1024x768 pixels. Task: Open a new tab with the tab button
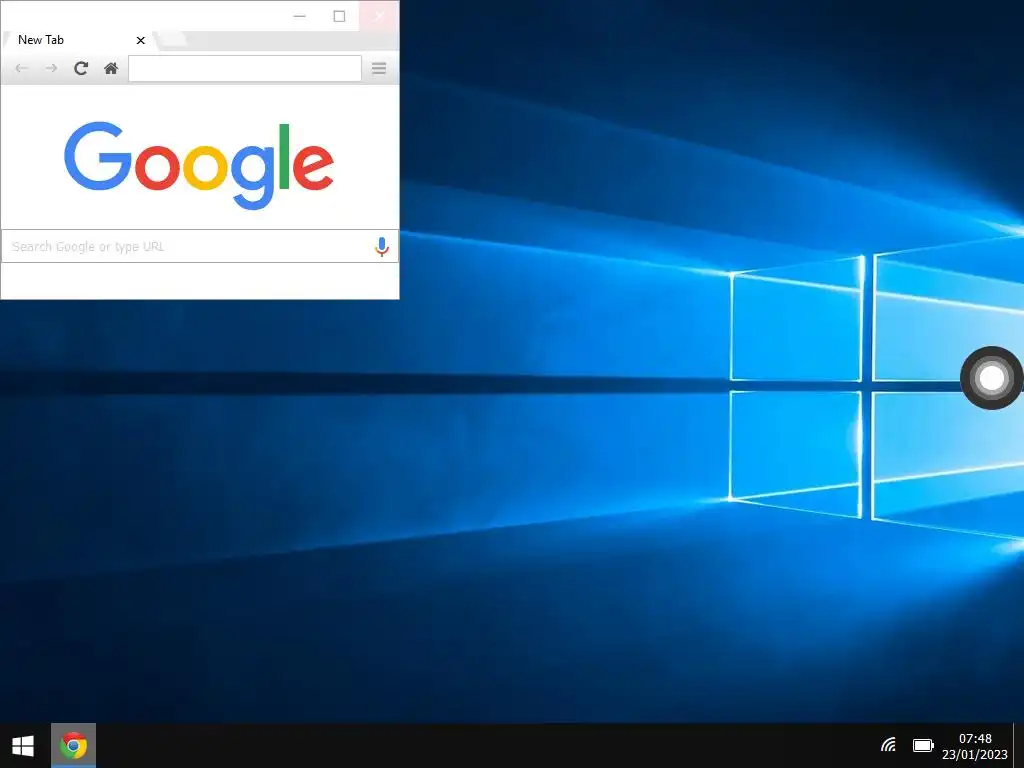pyautogui.click(x=172, y=40)
